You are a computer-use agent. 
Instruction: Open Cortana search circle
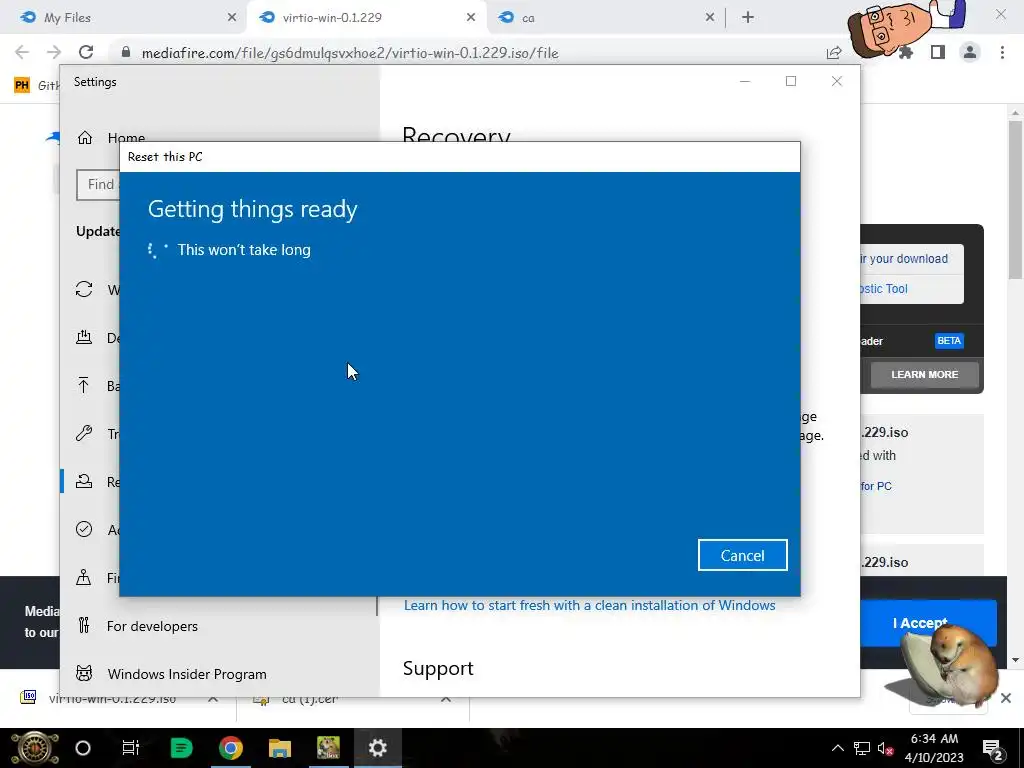[x=83, y=748]
